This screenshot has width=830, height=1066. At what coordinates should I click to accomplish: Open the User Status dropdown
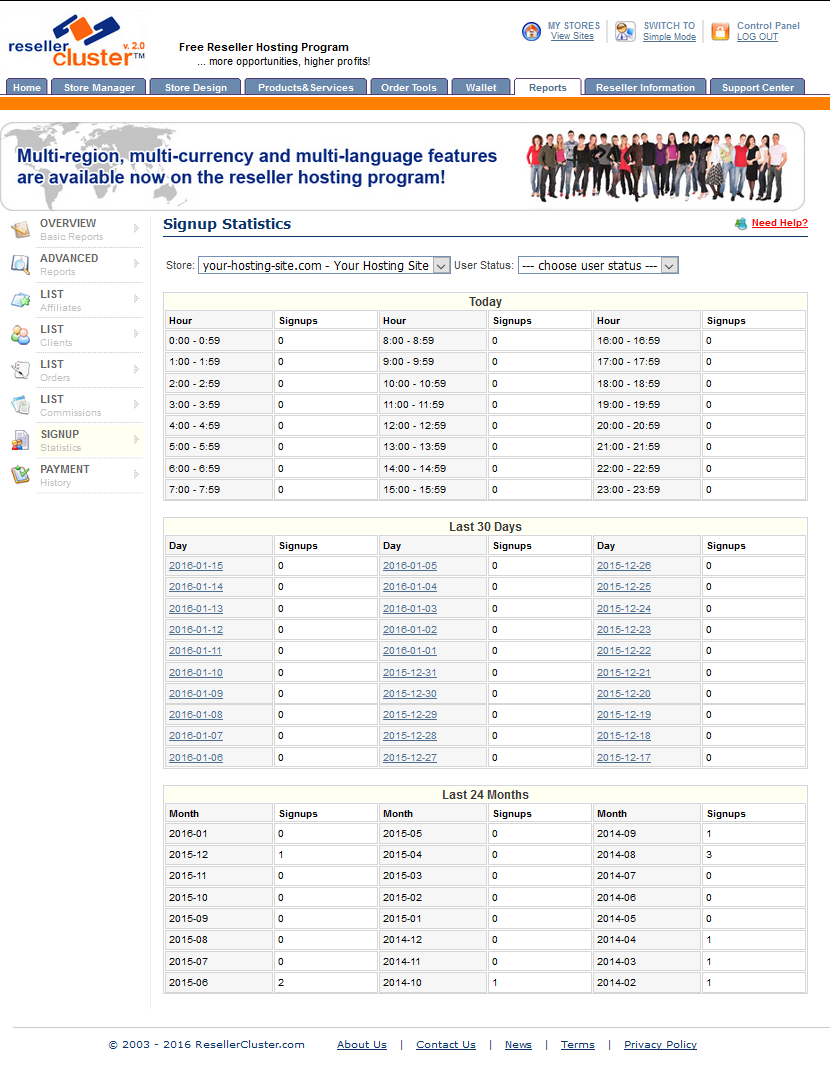pos(598,266)
